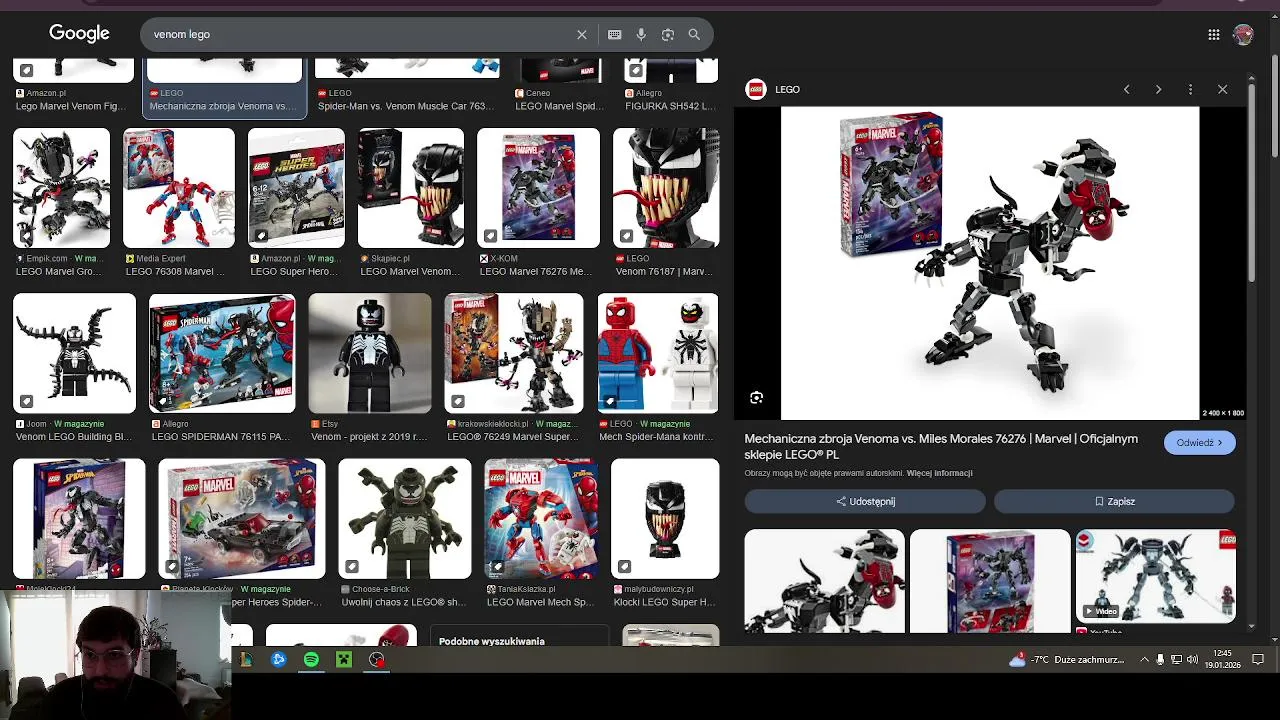Open the notification center icon
This screenshot has height=720, width=1280.
coord(1258,659)
